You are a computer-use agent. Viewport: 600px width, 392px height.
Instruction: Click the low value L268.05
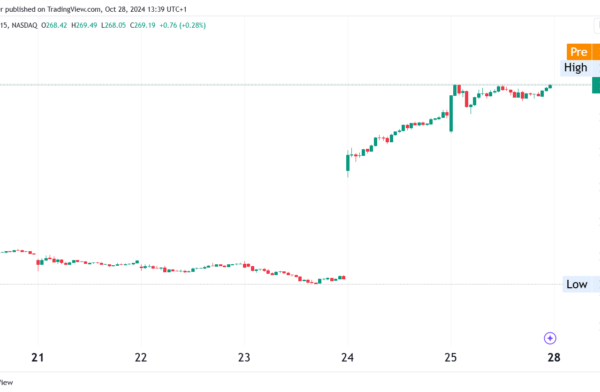[113, 25]
